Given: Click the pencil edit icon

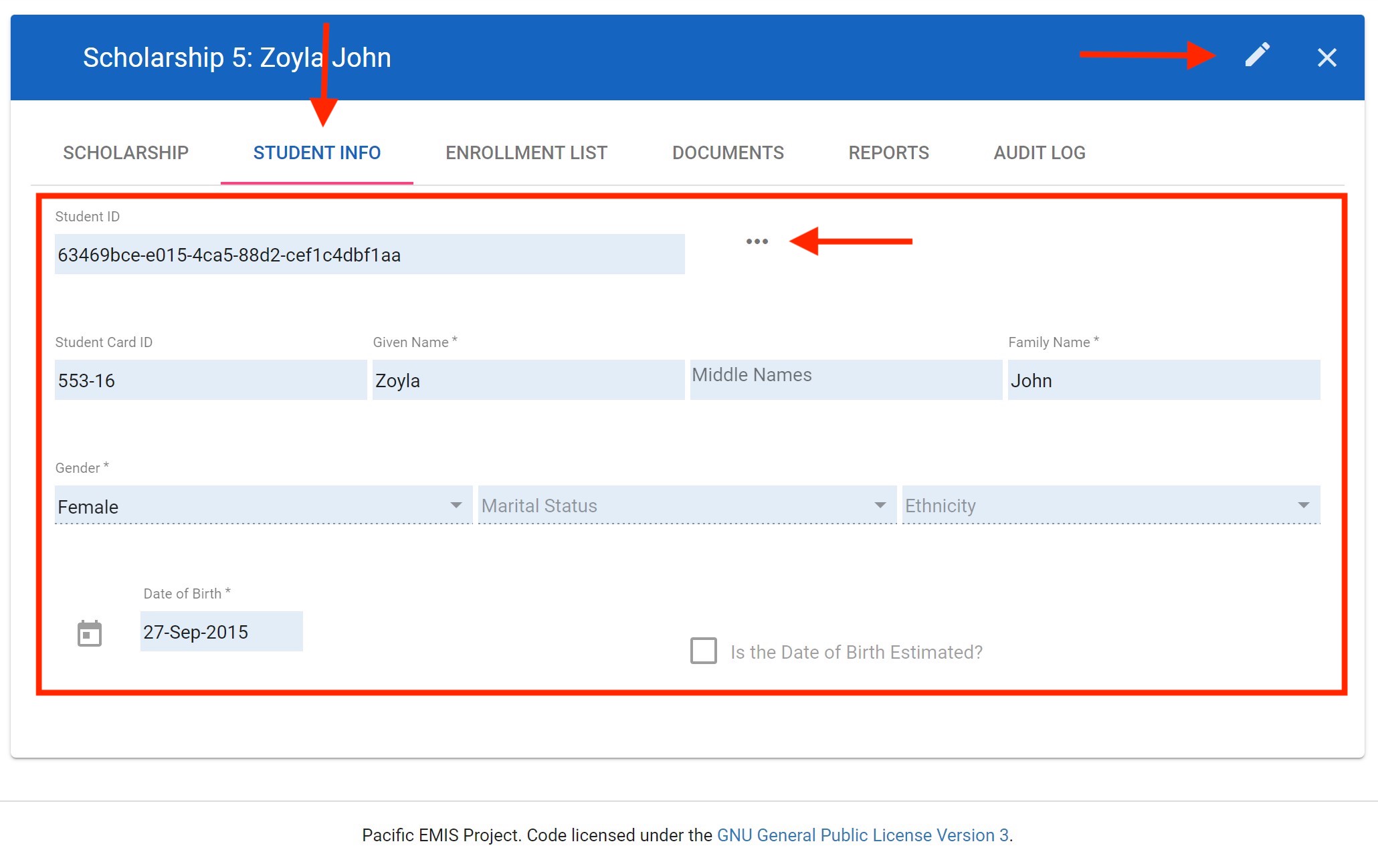Looking at the screenshot, I should (x=1257, y=56).
